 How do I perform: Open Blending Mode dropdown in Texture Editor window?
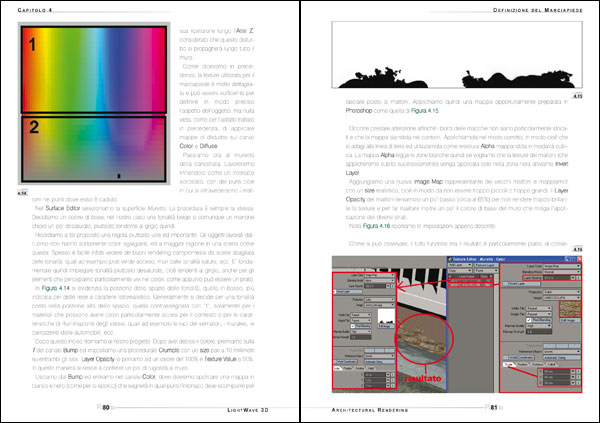(x=562, y=272)
